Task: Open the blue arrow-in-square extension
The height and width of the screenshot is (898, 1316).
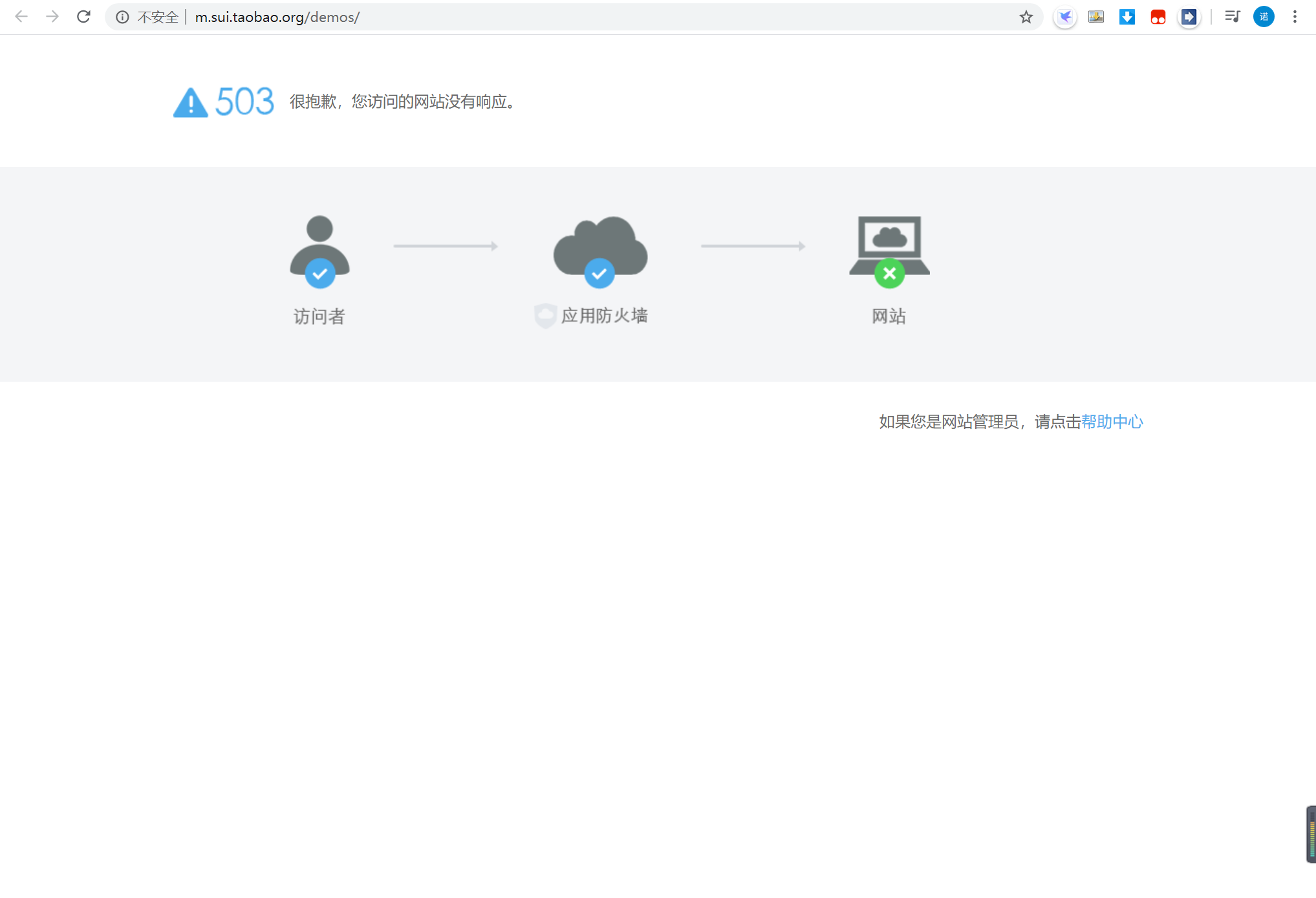Action: tap(1189, 17)
